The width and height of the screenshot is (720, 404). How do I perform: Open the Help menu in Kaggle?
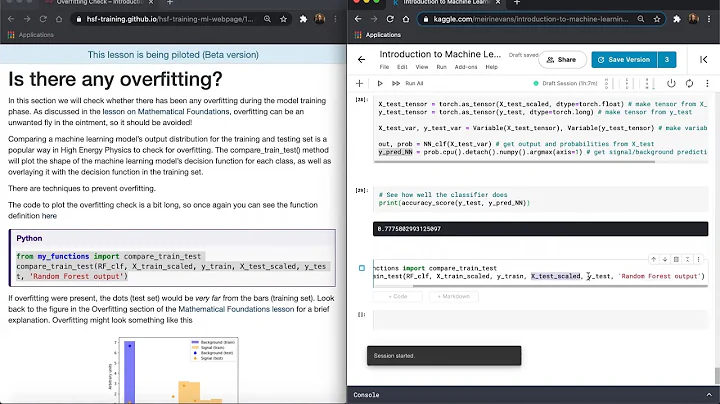tap(491, 67)
